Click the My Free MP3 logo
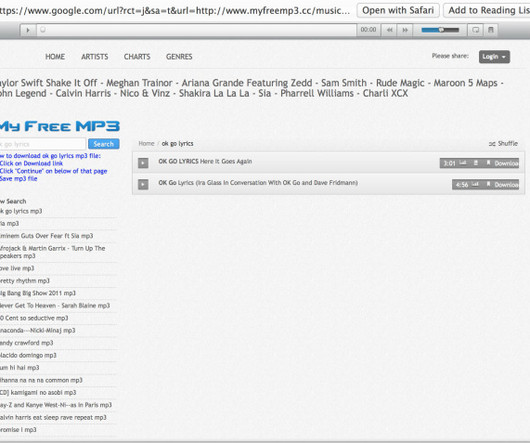This screenshot has height=443, width=530. [59, 126]
